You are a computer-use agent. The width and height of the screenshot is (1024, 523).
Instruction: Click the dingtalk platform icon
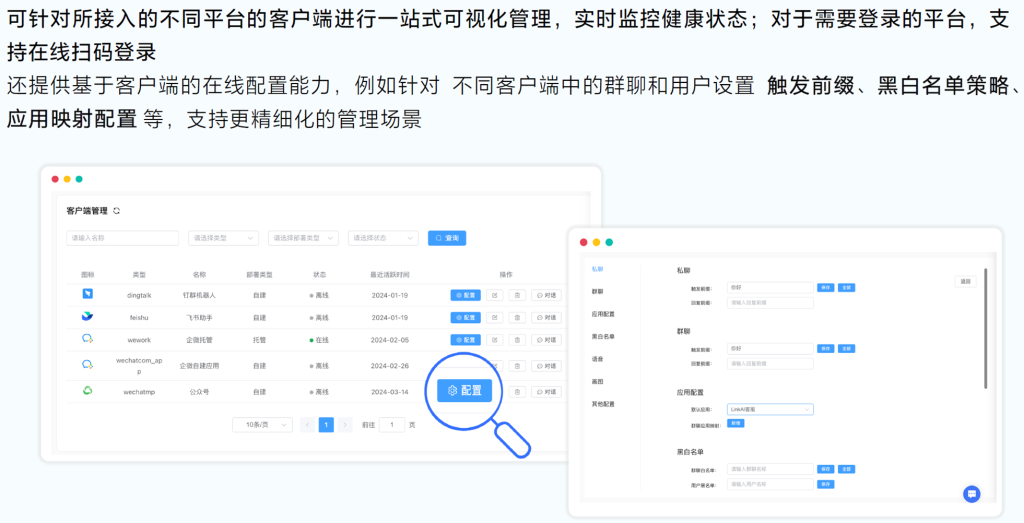click(x=88, y=294)
